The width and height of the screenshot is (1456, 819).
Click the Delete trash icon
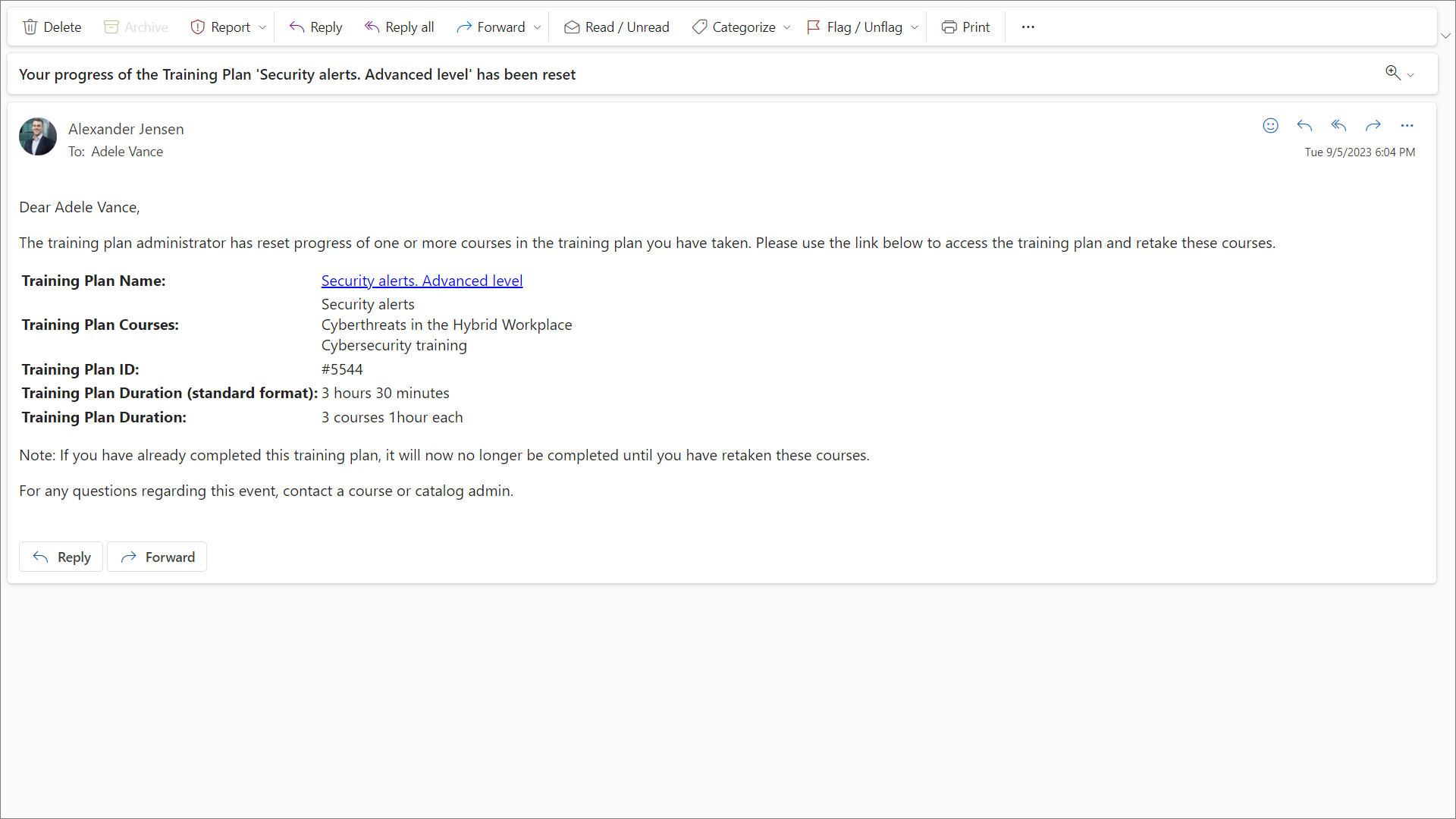tap(30, 27)
